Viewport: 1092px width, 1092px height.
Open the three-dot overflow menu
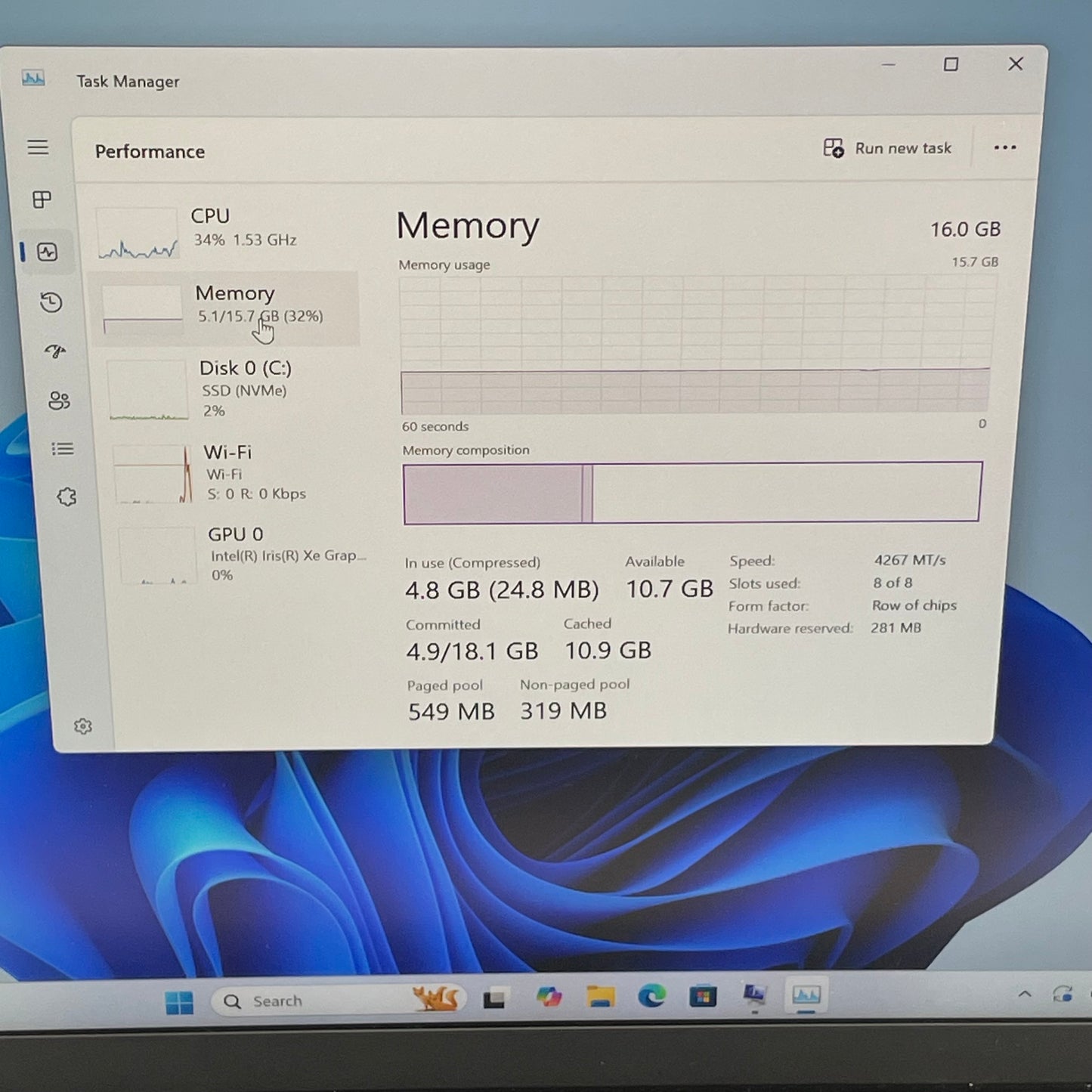click(x=1004, y=148)
